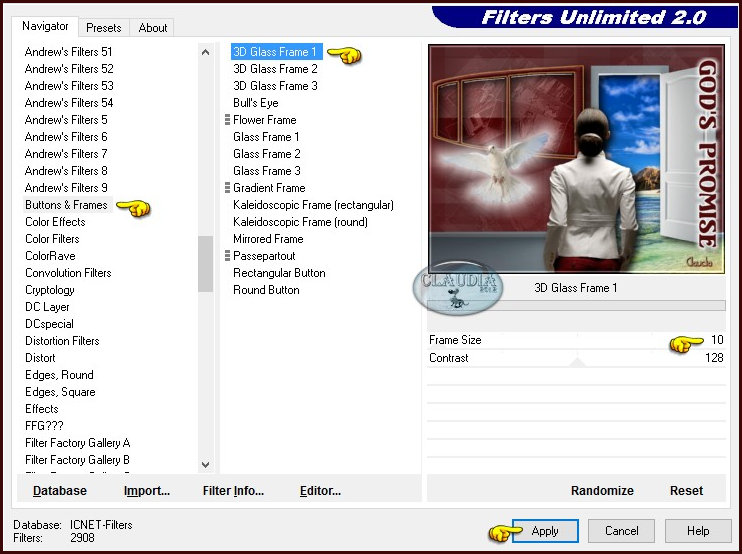742x554 pixels.
Task: Select Cryptology category
Action: pyautogui.click(x=50, y=290)
